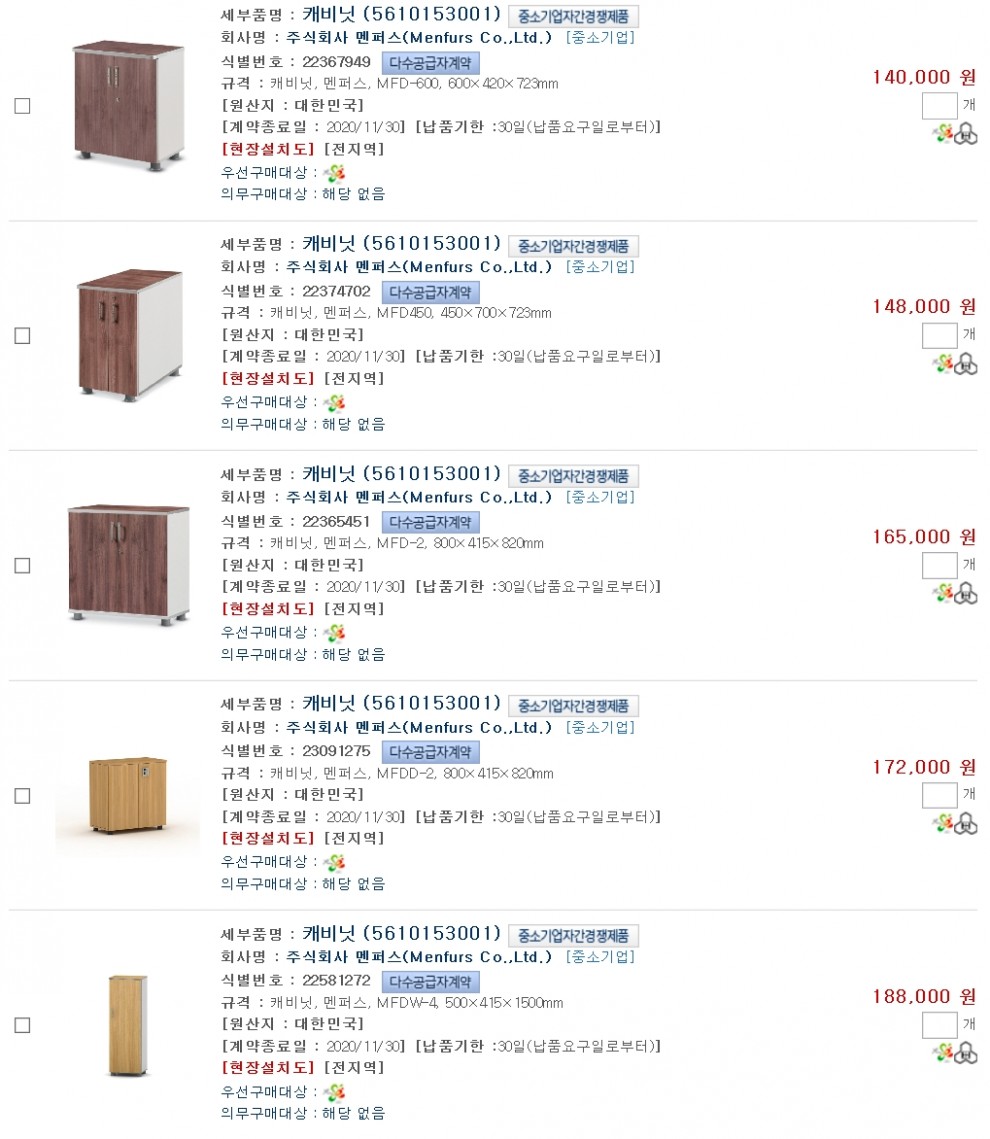Click the 우선구매대상 icon for item 22367949
Screen dimensions: 990x1139
(x=334, y=173)
